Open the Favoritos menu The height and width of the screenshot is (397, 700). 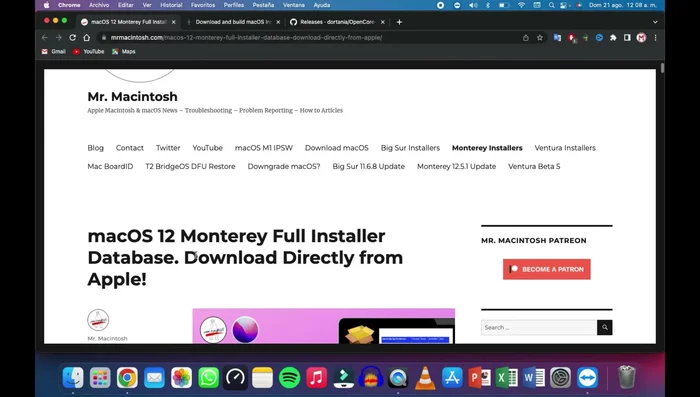203,5
